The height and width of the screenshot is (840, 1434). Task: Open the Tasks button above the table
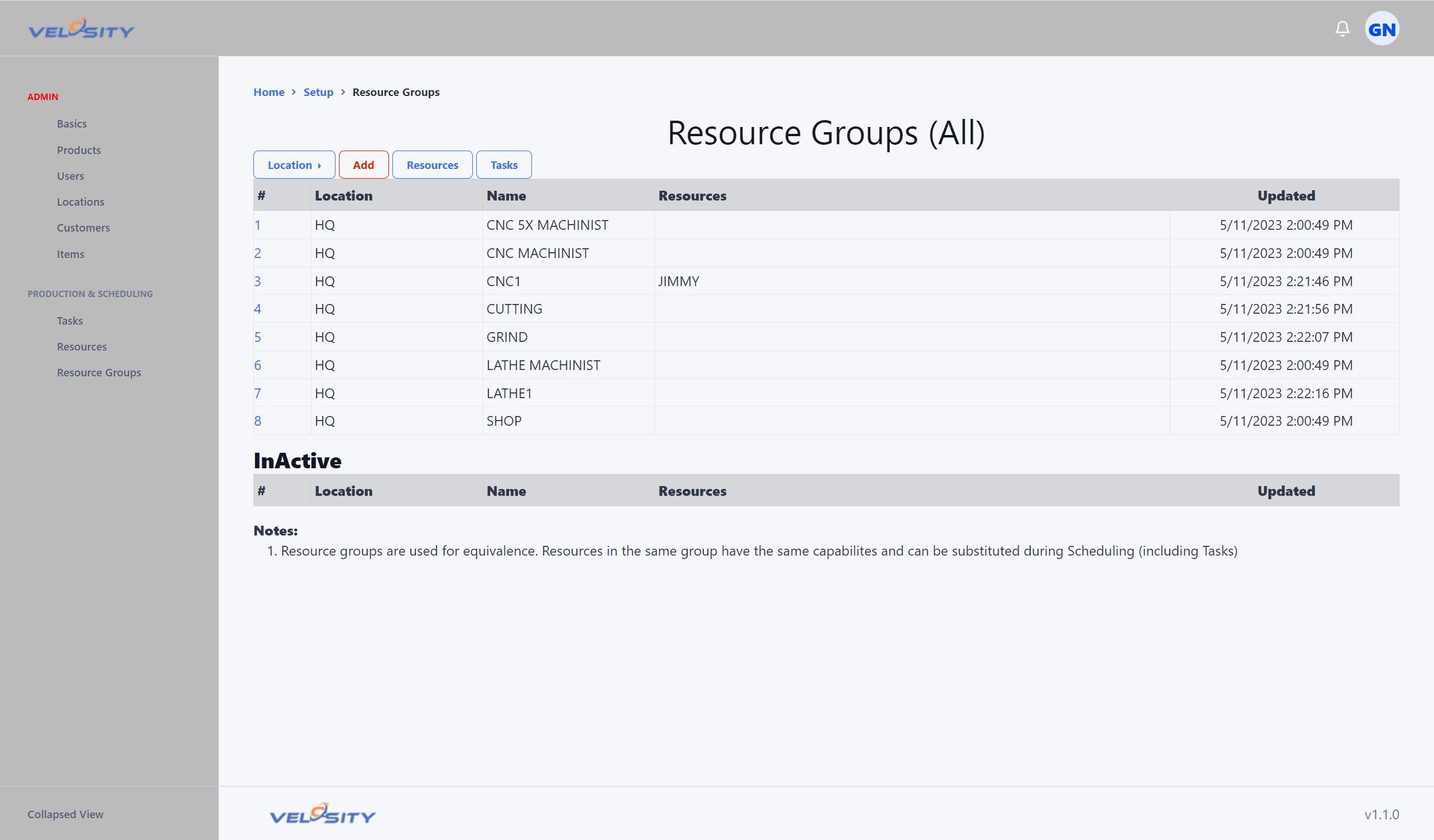[x=504, y=165]
